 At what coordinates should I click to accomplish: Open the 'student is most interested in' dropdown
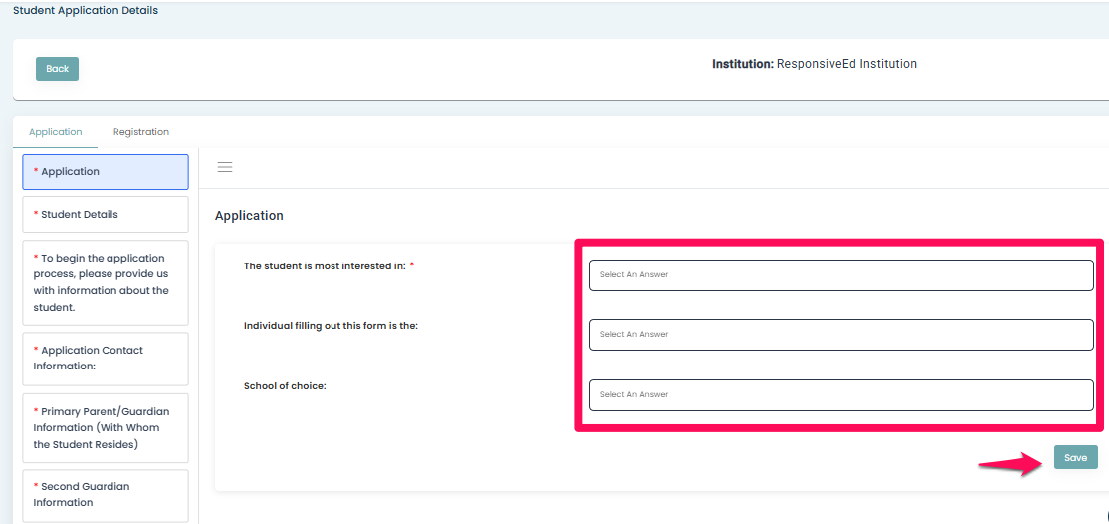pos(840,275)
